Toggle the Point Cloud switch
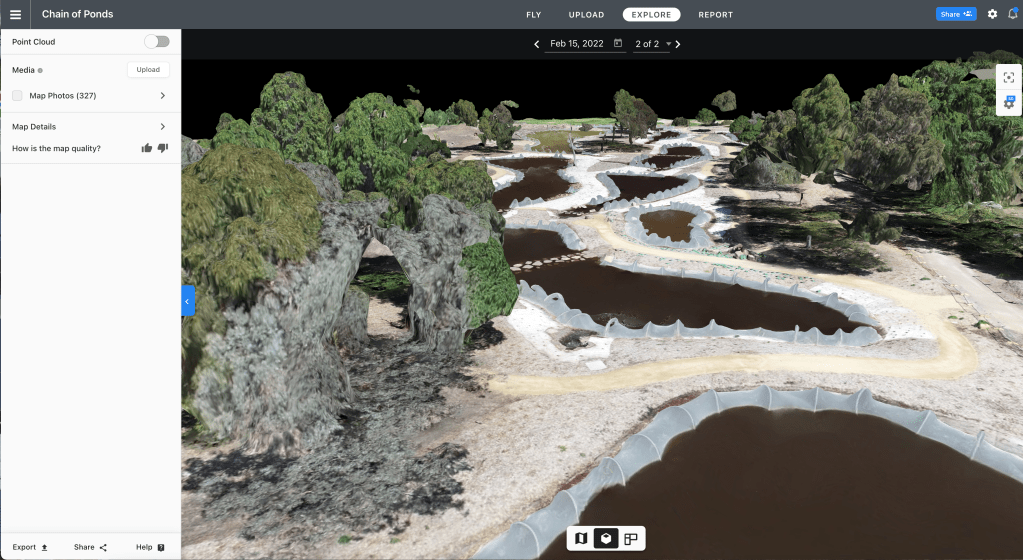 pyautogui.click(x=157, y=42)
